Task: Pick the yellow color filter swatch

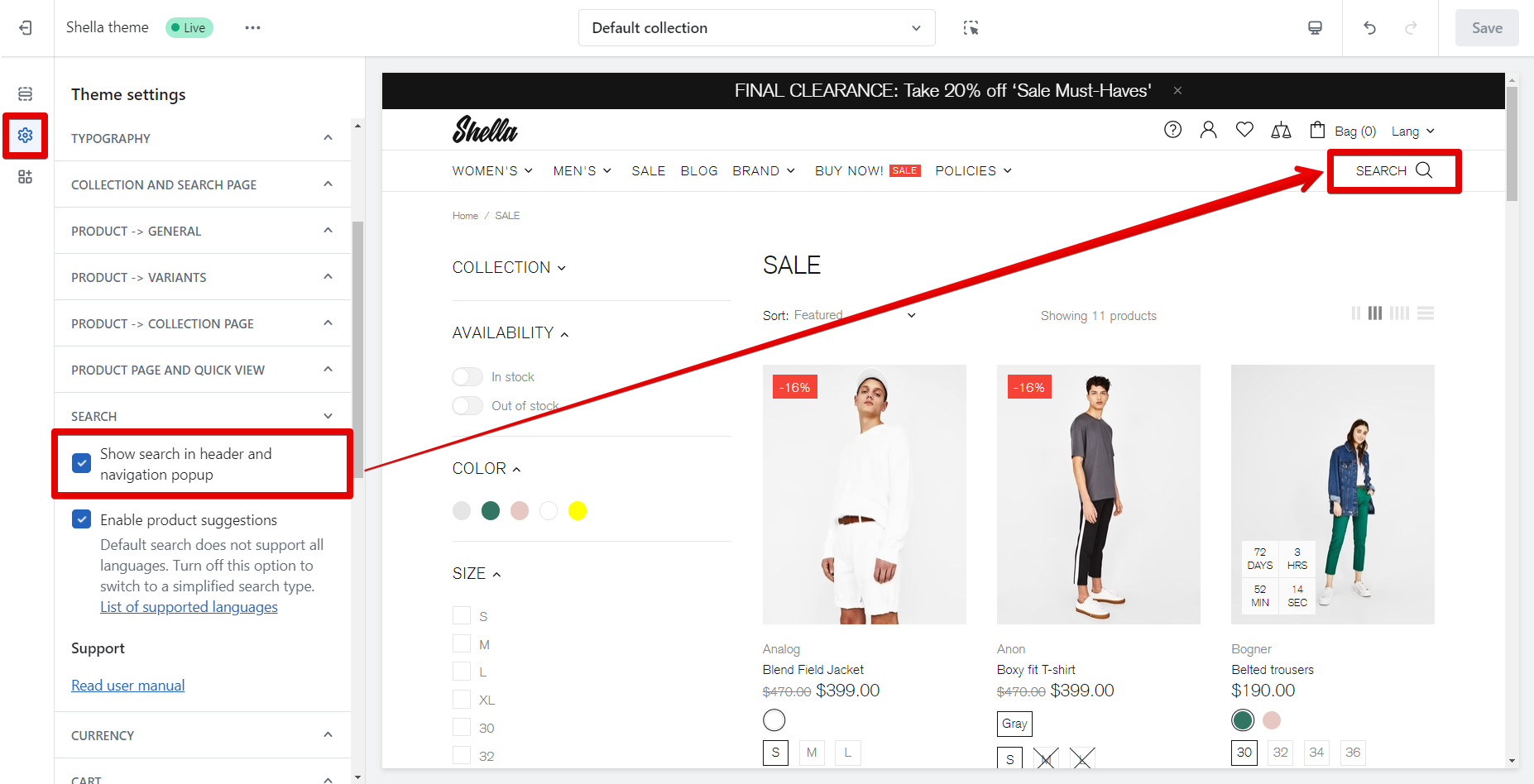Action: [x=578, y=511]
